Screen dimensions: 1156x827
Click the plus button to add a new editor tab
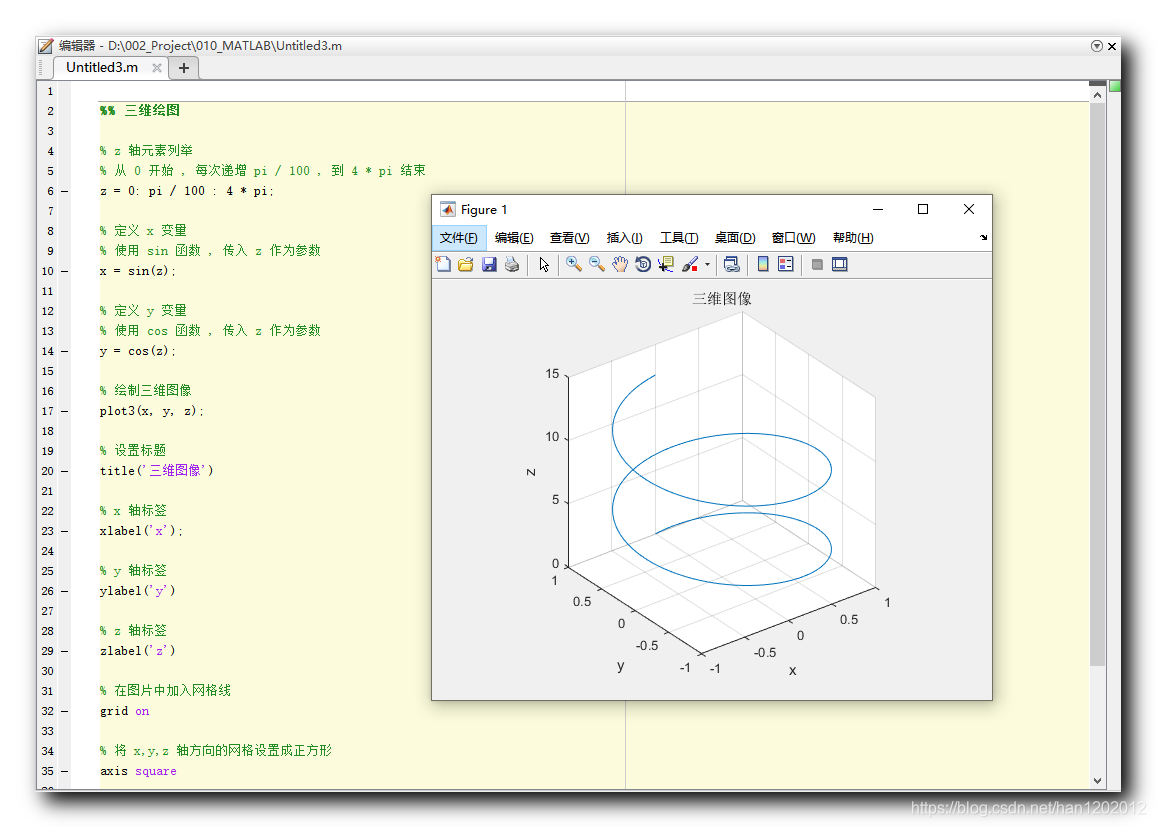[x=183, y=68]
